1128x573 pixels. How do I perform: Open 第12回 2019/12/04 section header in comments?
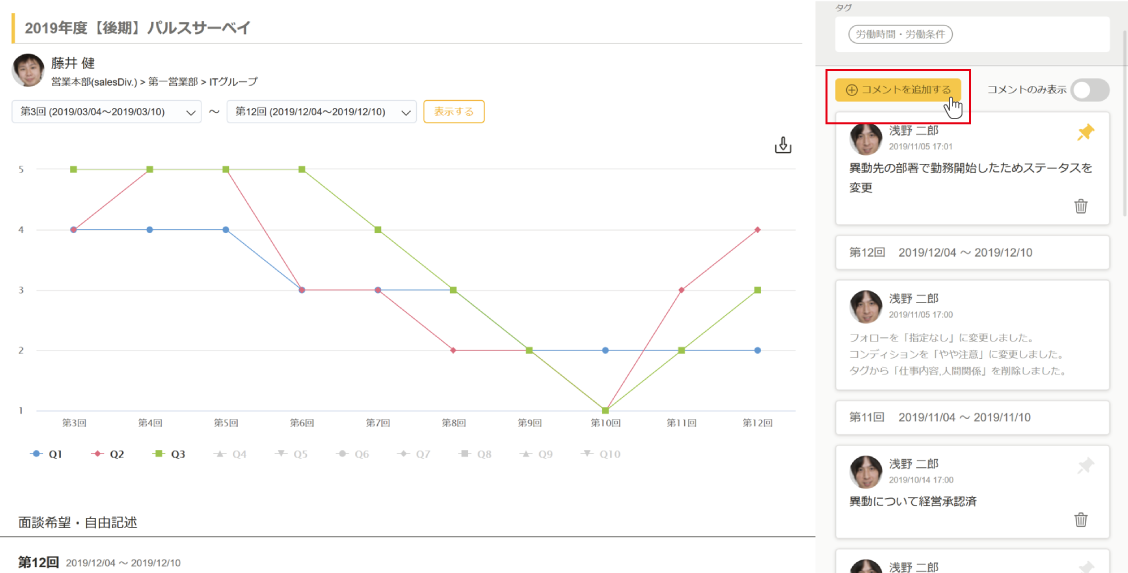coord(972,253)
